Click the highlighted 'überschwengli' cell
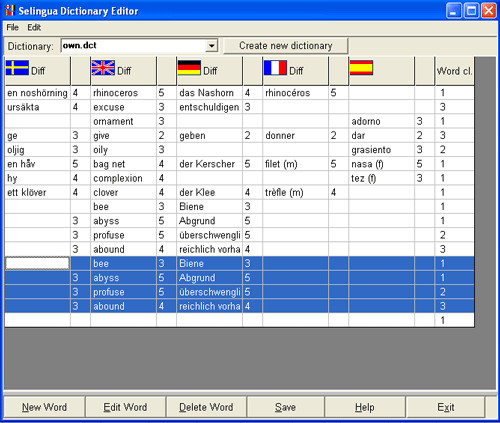Image resolution: width=500 pixels, height=423 pixels. click(209, 292)
